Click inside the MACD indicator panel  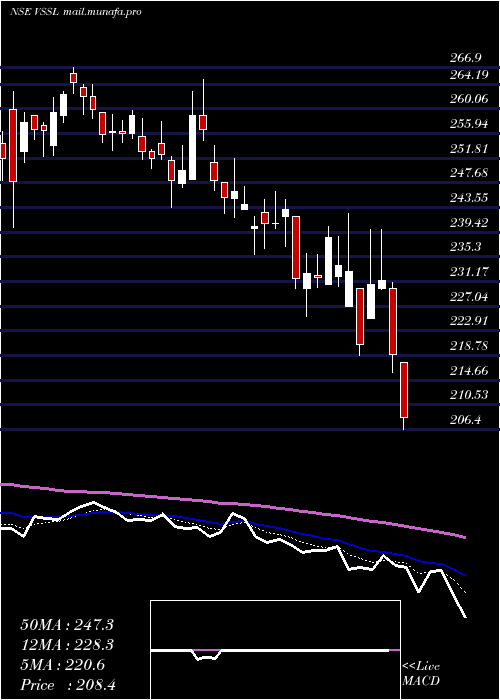pos(275,650)
